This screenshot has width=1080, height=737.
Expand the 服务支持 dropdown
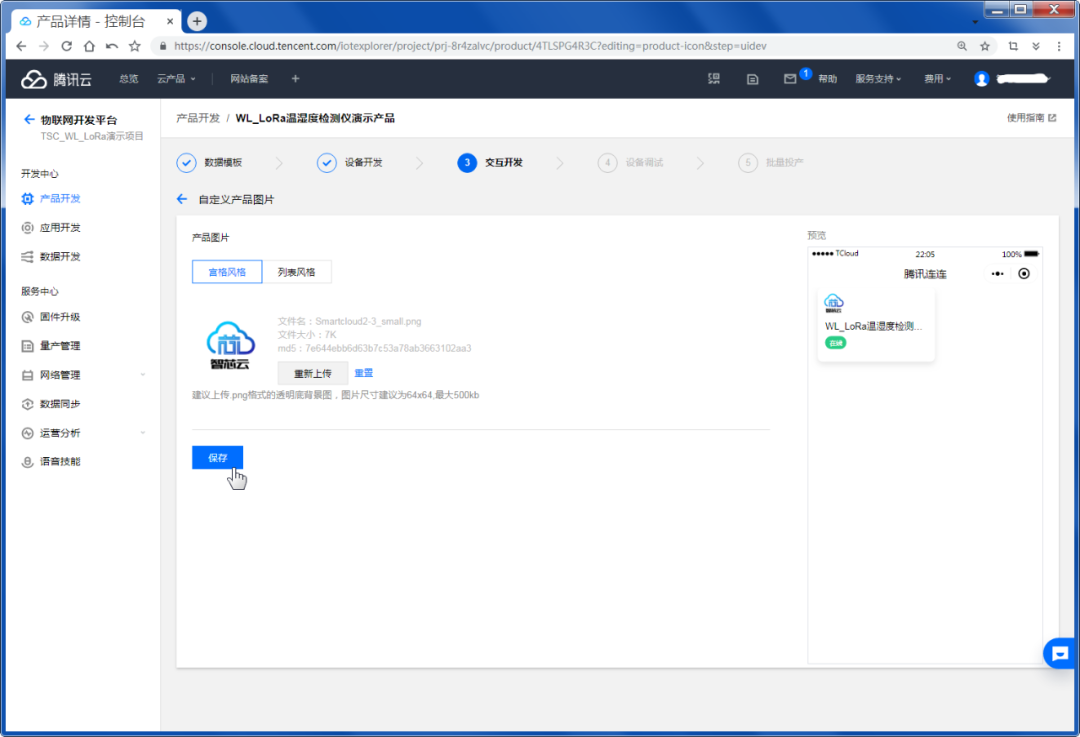click(878, 79)
